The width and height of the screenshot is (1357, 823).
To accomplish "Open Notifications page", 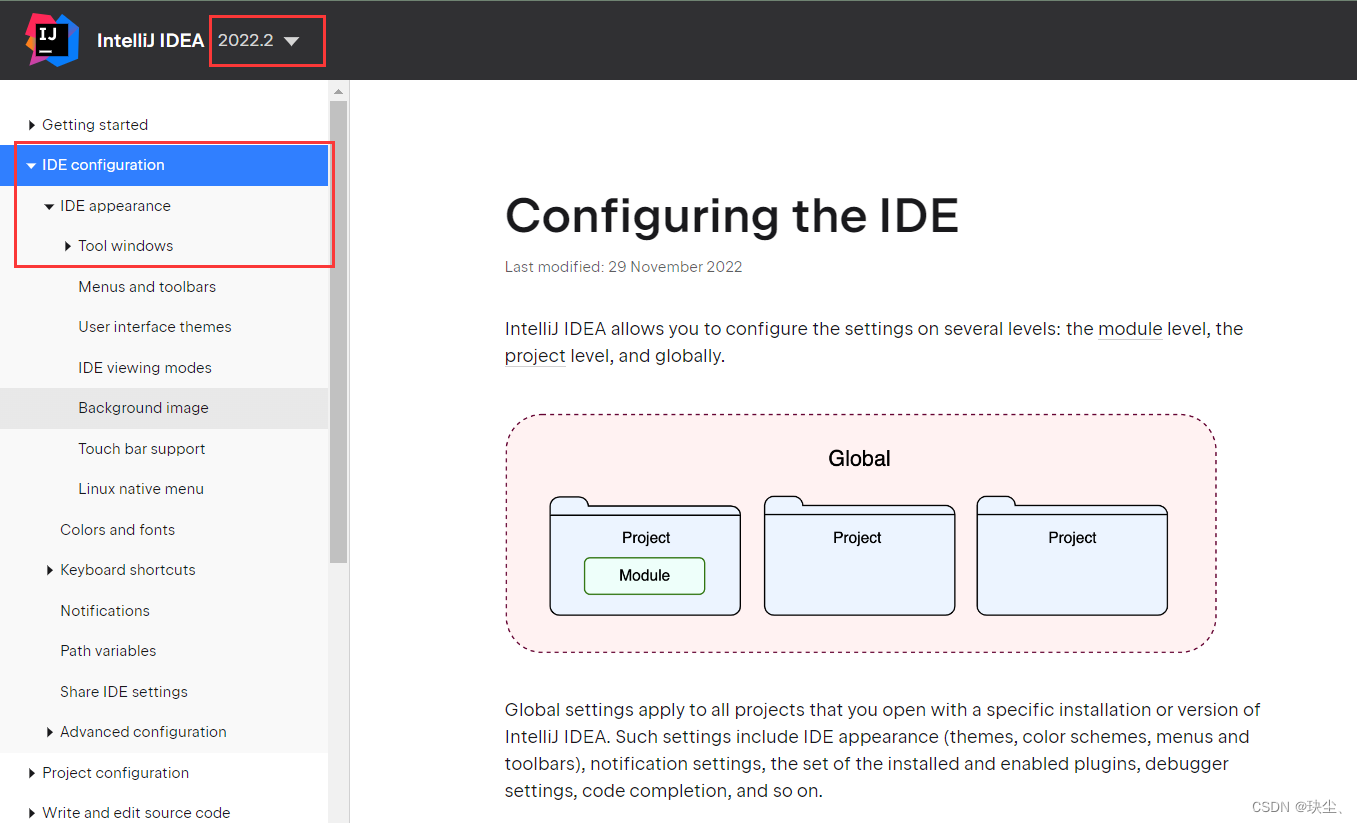I will tap(105, 611).
